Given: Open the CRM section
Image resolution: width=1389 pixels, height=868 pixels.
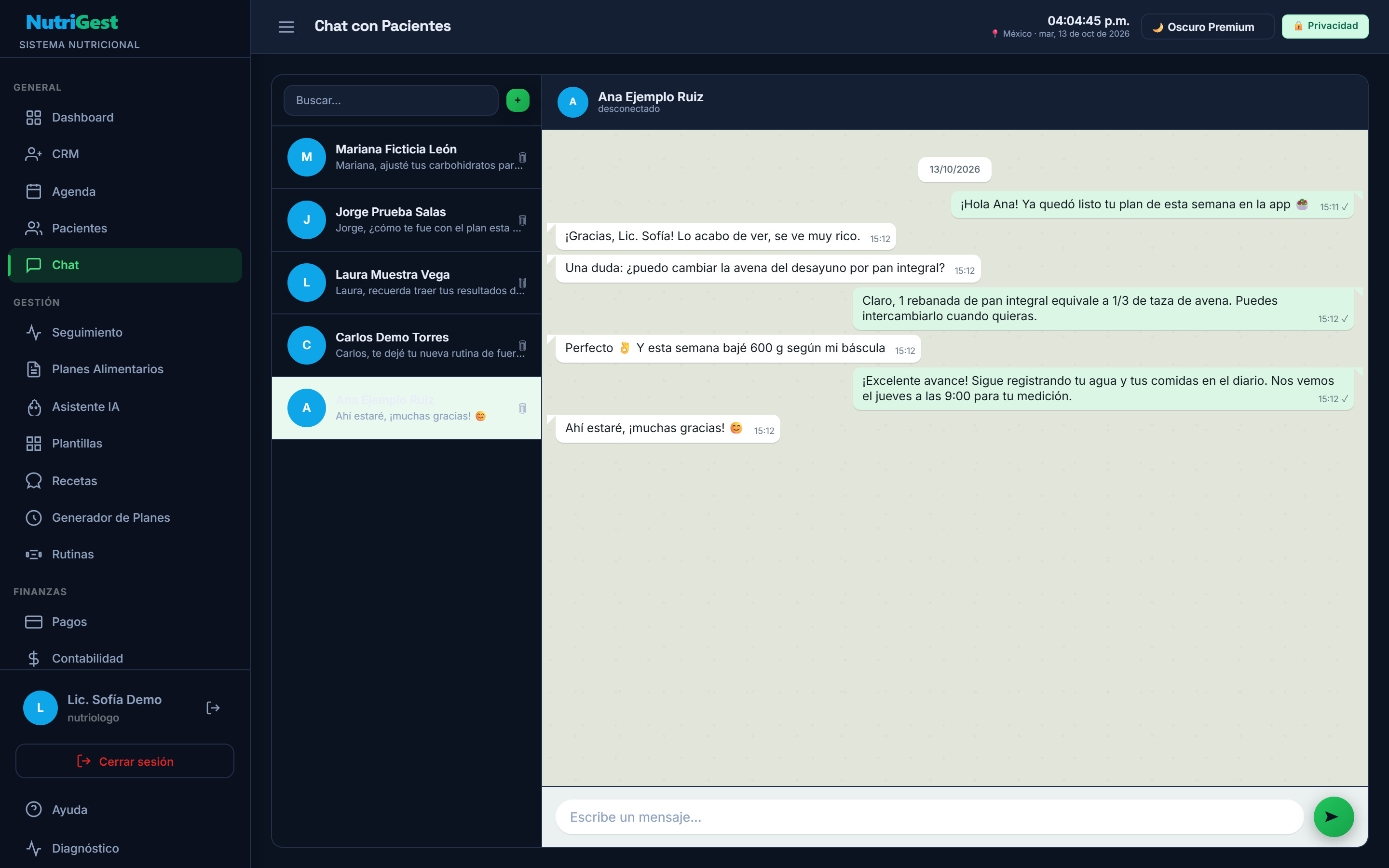Looking at the screenshot, I should (x=124, y=154).
